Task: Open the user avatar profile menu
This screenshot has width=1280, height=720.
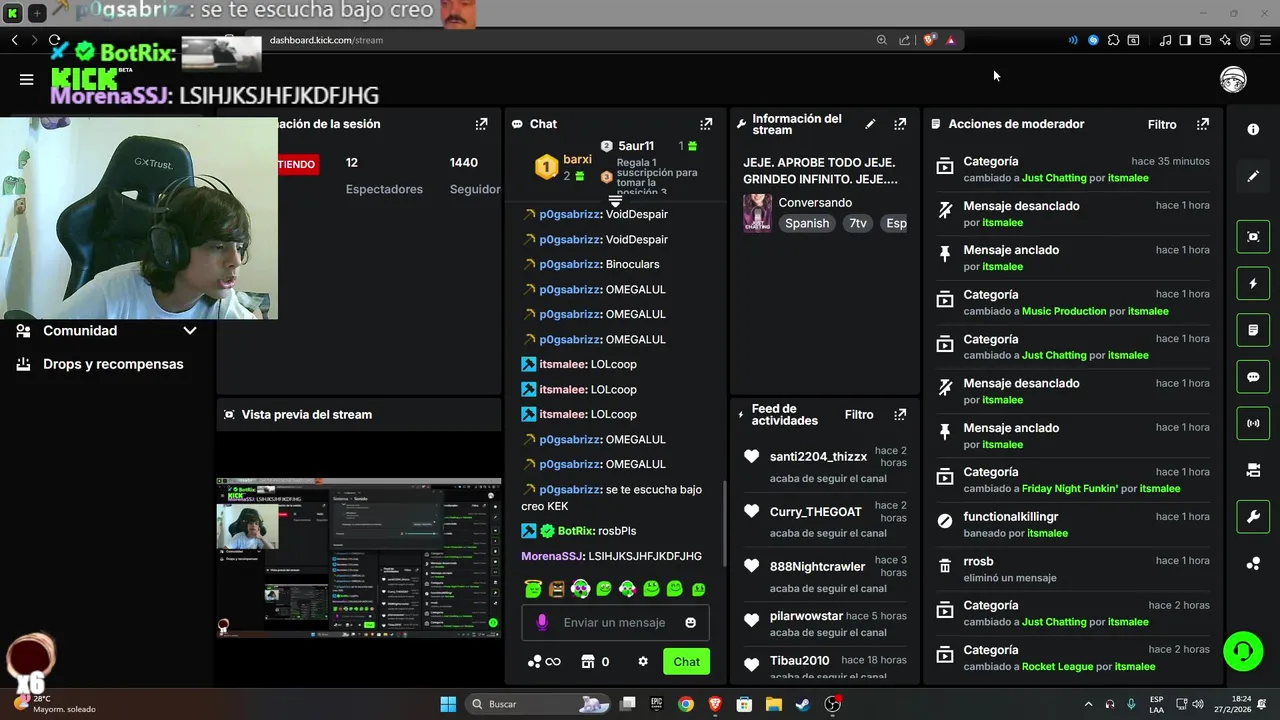Action: pyautogui.click(x=1233, y=80)
